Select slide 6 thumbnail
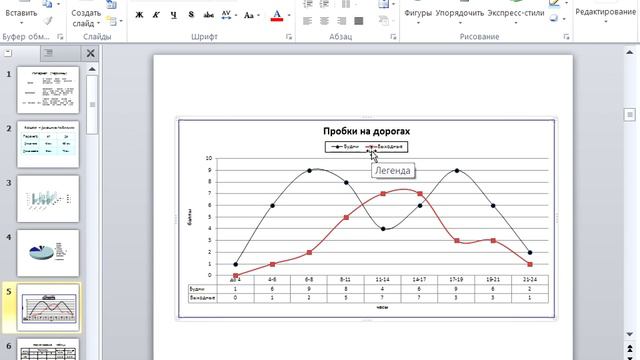The image size is (640, 360). click(48, 349)
